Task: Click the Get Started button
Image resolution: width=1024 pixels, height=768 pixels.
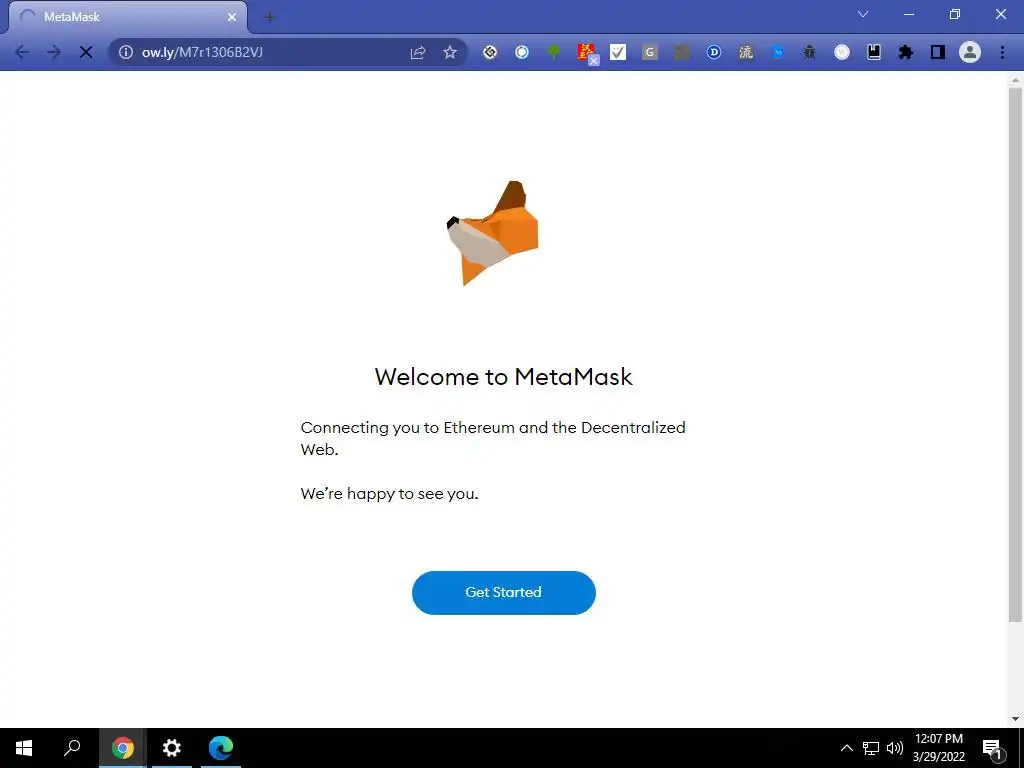Action: pos(504,592)
